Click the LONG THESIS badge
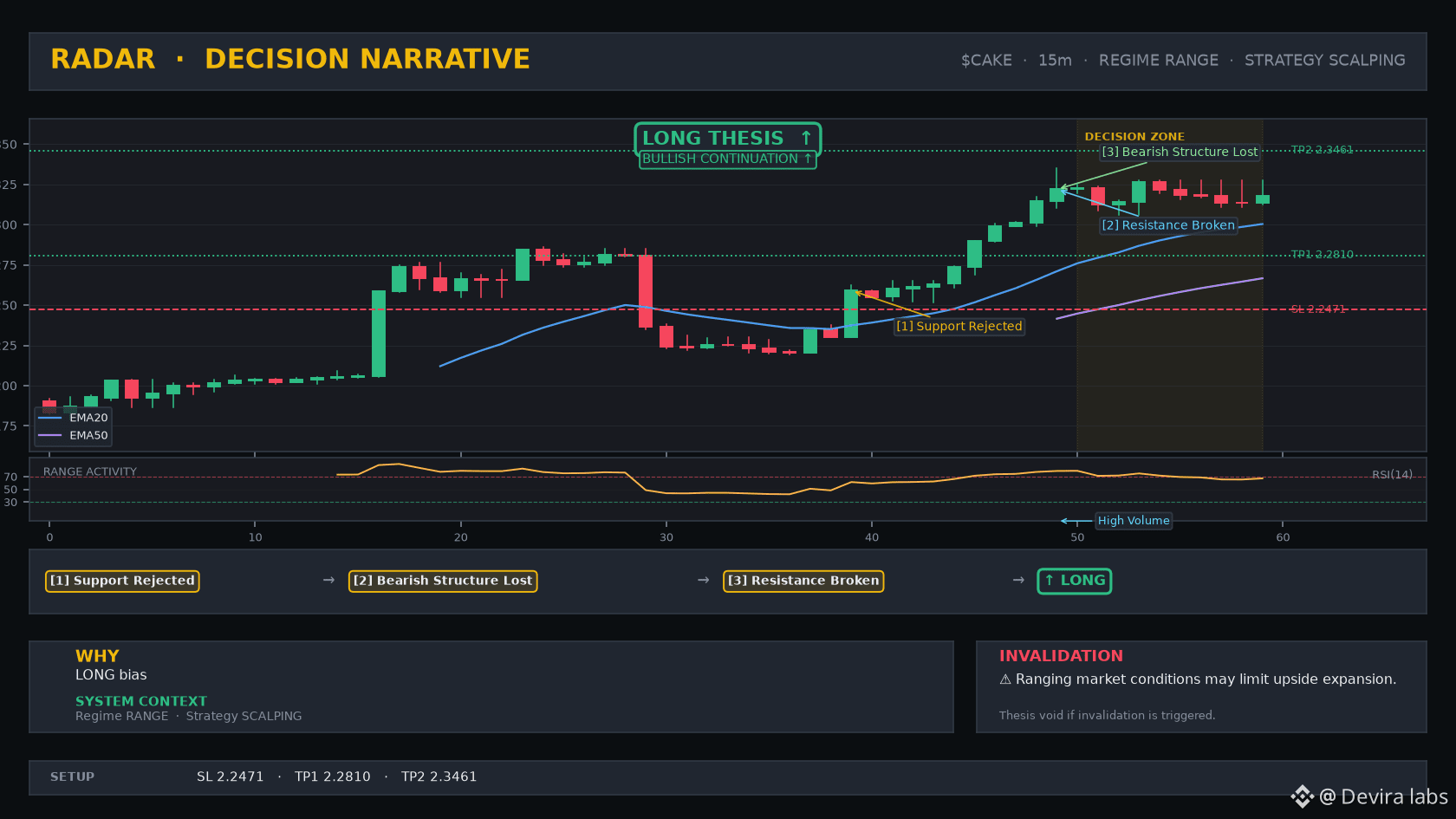Screen dimensions: 1456x819 pyautogui.click(x=727, y=138)
